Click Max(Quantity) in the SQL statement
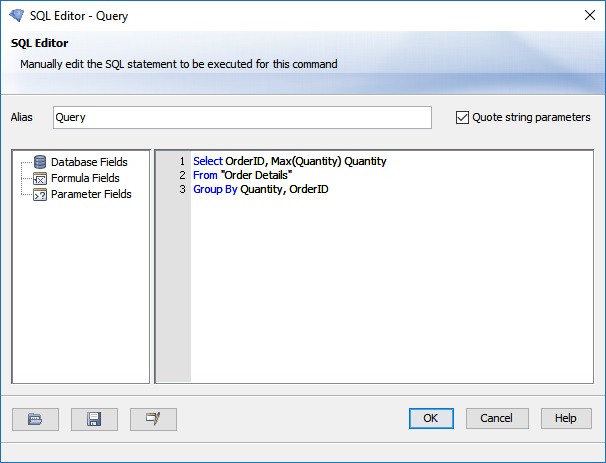The height and width of the screenshot is (463, 606). click(x=306, y=161)
